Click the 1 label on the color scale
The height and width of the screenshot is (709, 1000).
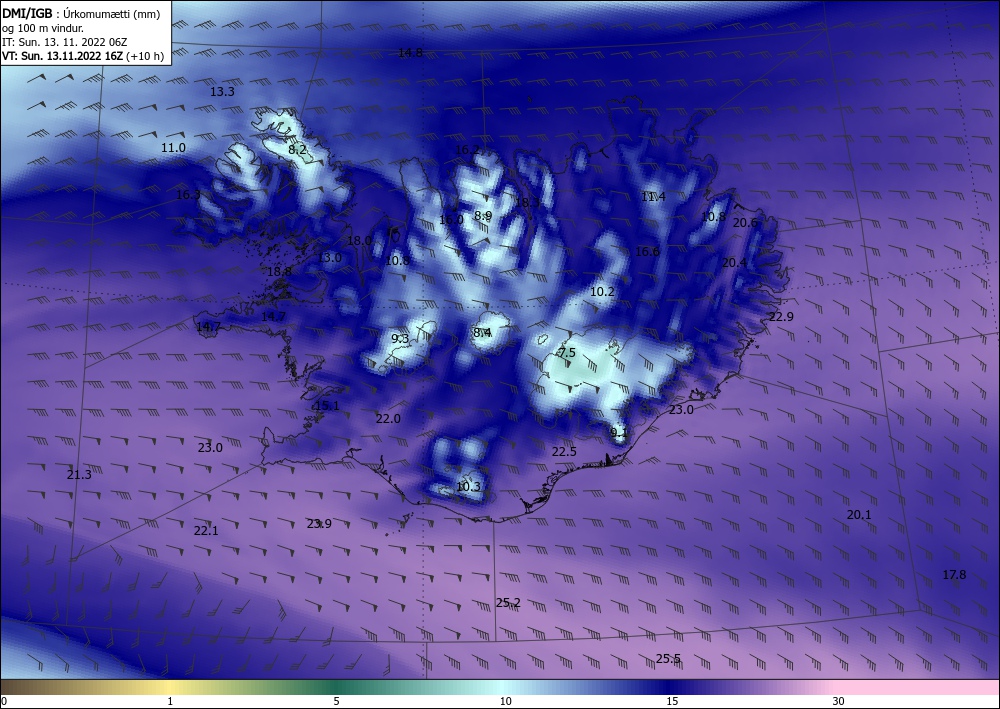[170, 702]
